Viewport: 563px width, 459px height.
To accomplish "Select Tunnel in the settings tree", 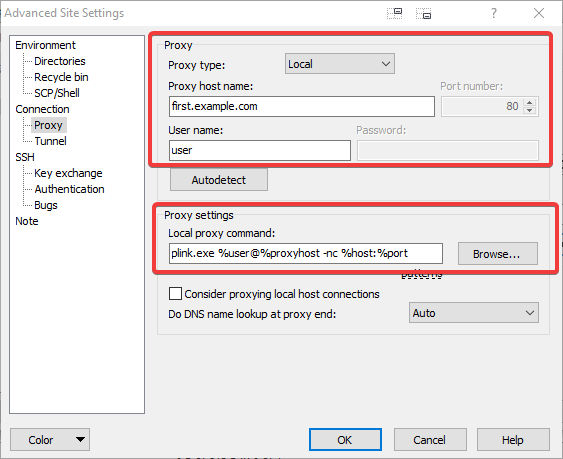I will 50,141.
